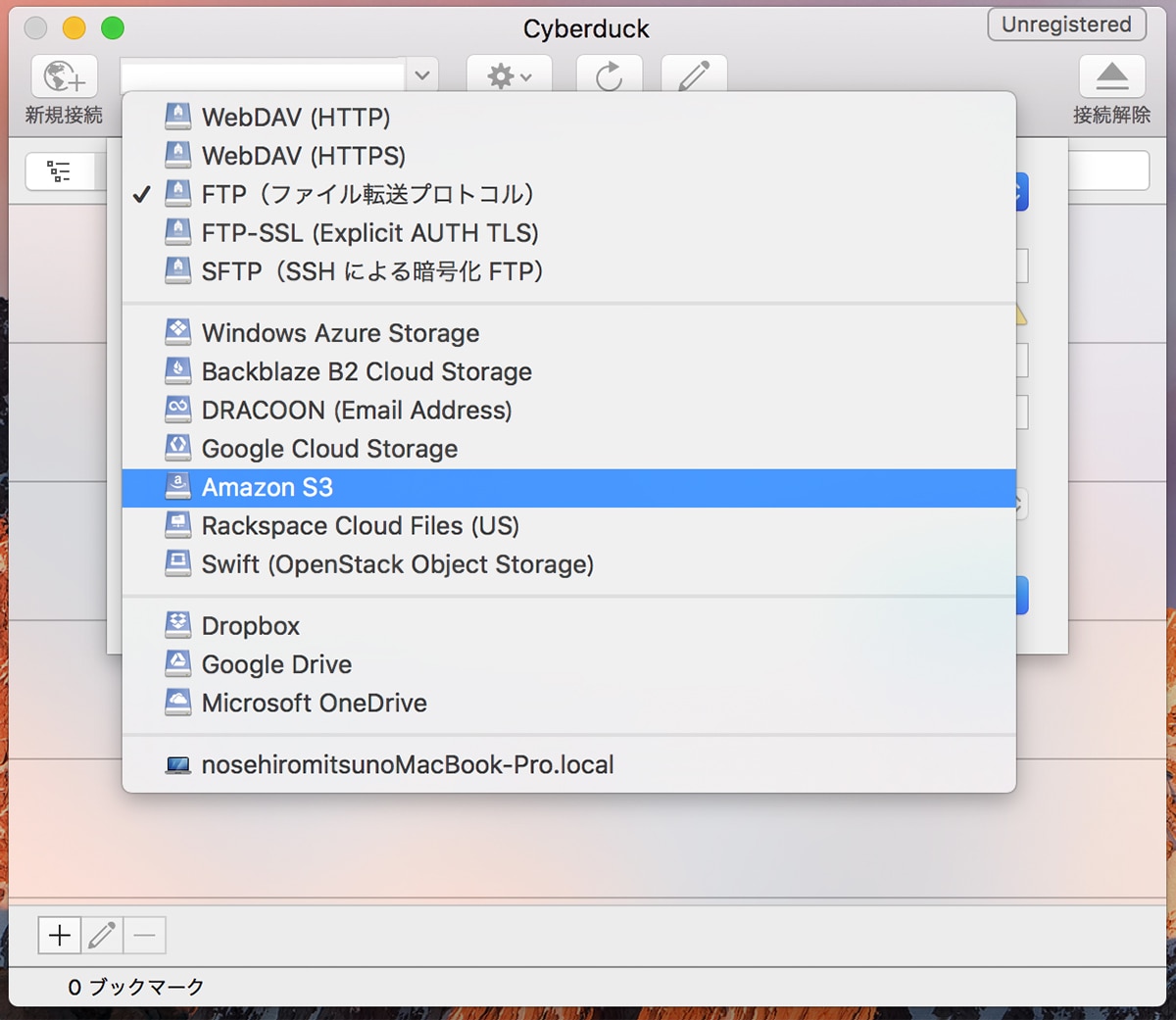Image resolution: width=1176 pixels, height=1020 pixels.
Task: Click the Unregistered button
Action: (1066, 24)
